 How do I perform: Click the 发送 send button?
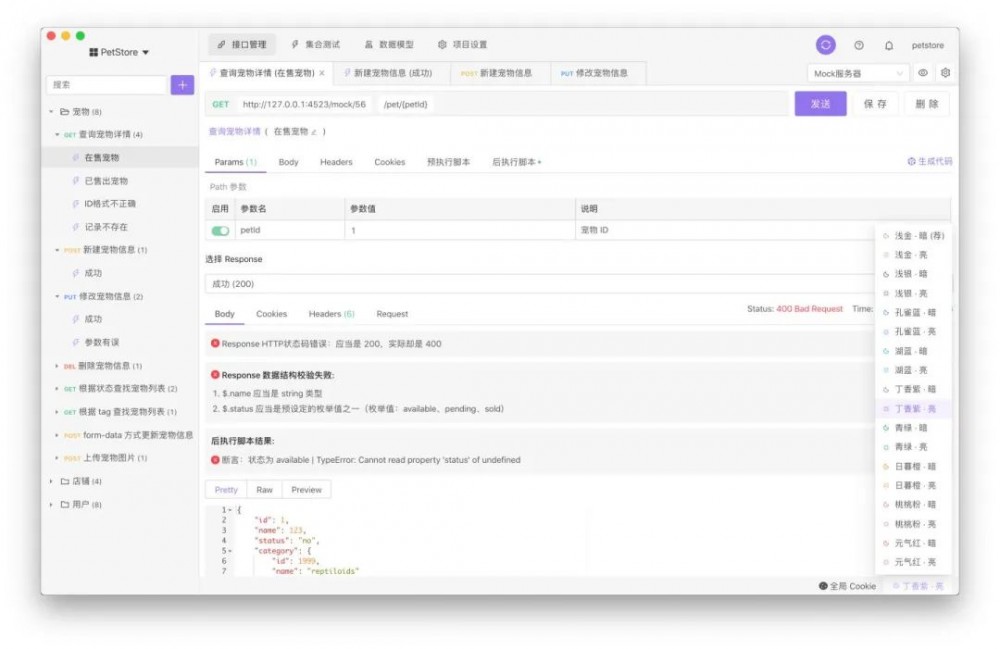(820, 103)
